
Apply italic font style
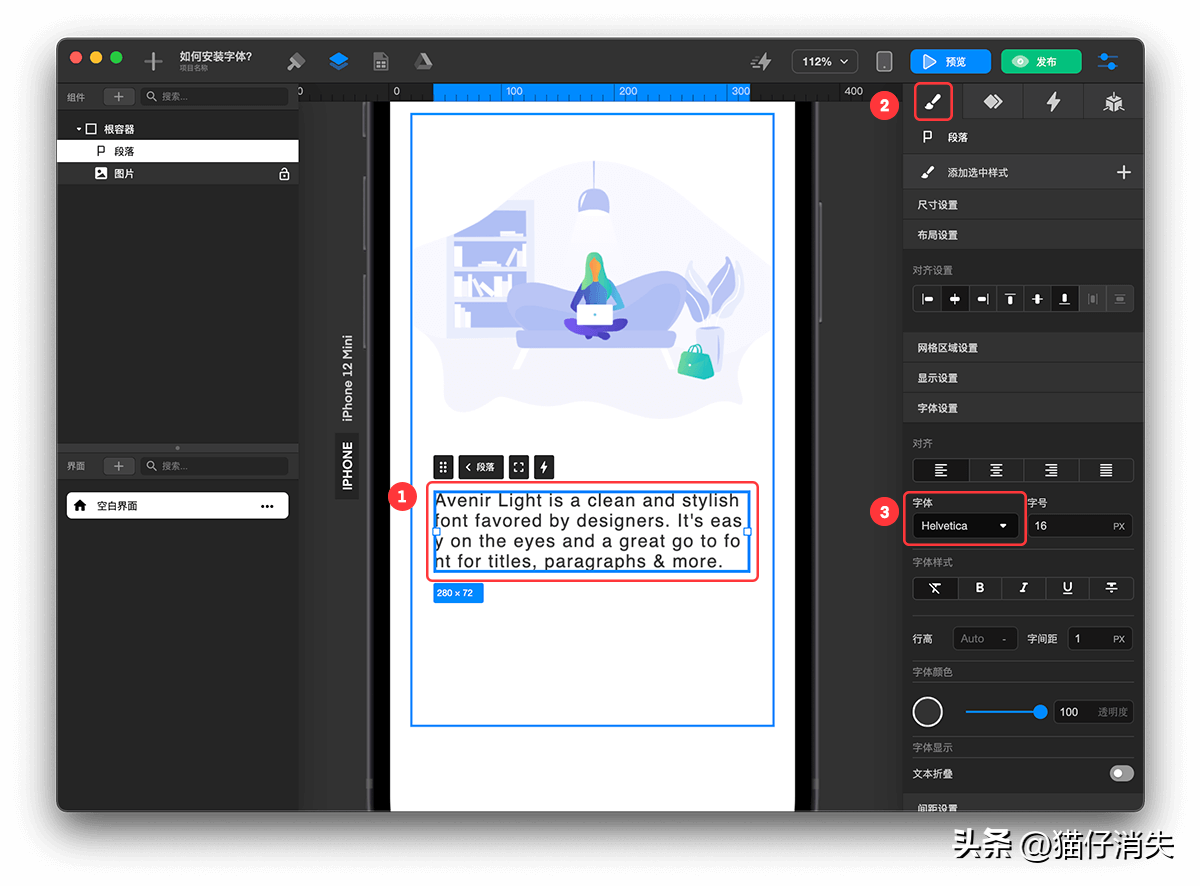pos(1024,588)
